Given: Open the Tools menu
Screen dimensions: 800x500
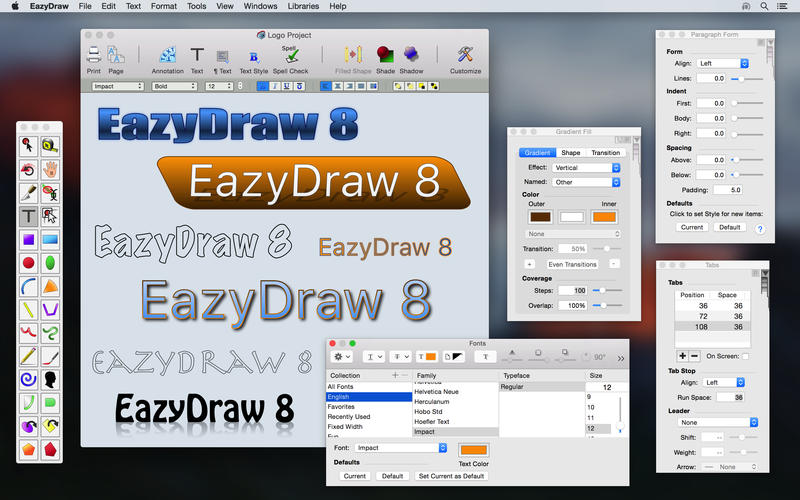Looking at the screenshot, I should pos(196,6).
